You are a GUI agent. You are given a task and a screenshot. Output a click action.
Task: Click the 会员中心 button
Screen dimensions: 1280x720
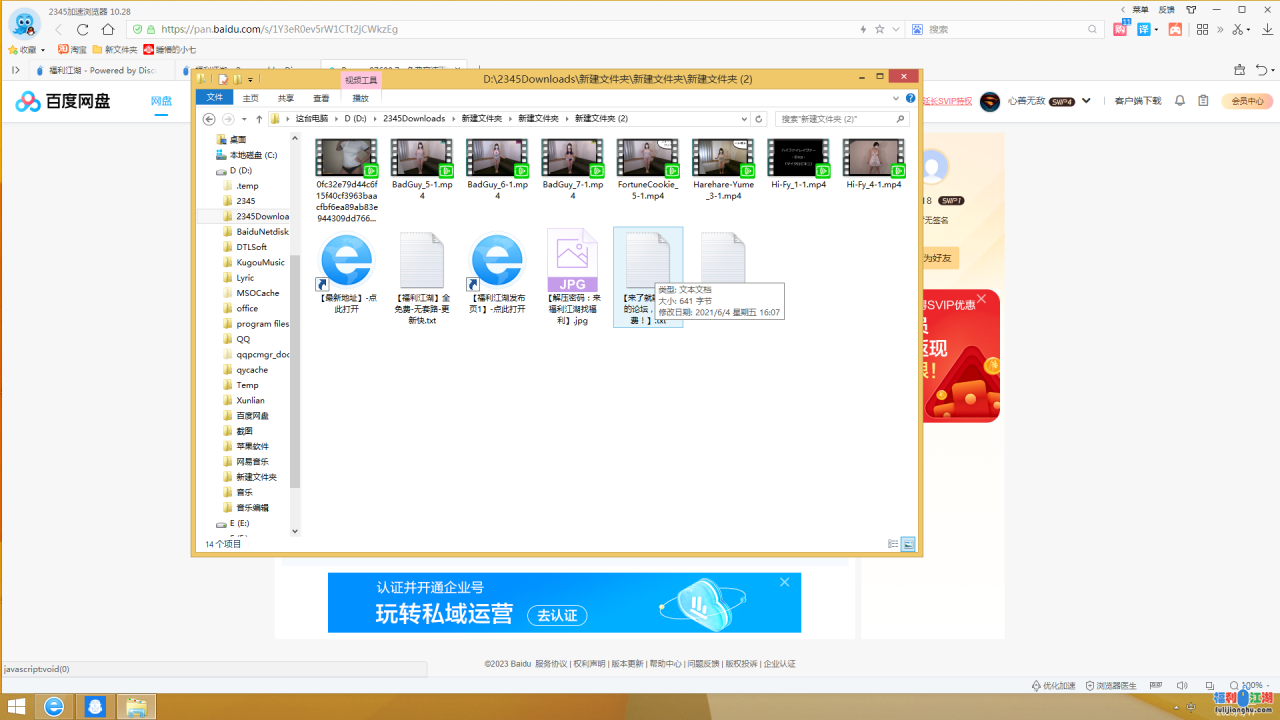pos(1246,101)
